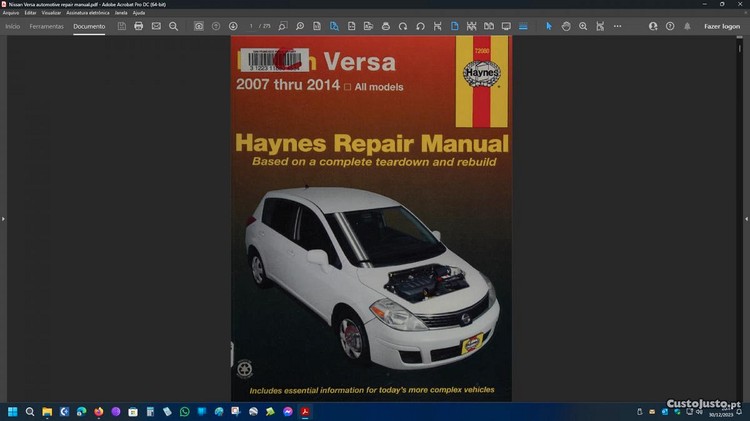Viewport: 750px width, 421px height.
Task: Choose the arrow selection tool
Action: coord(548,26)
